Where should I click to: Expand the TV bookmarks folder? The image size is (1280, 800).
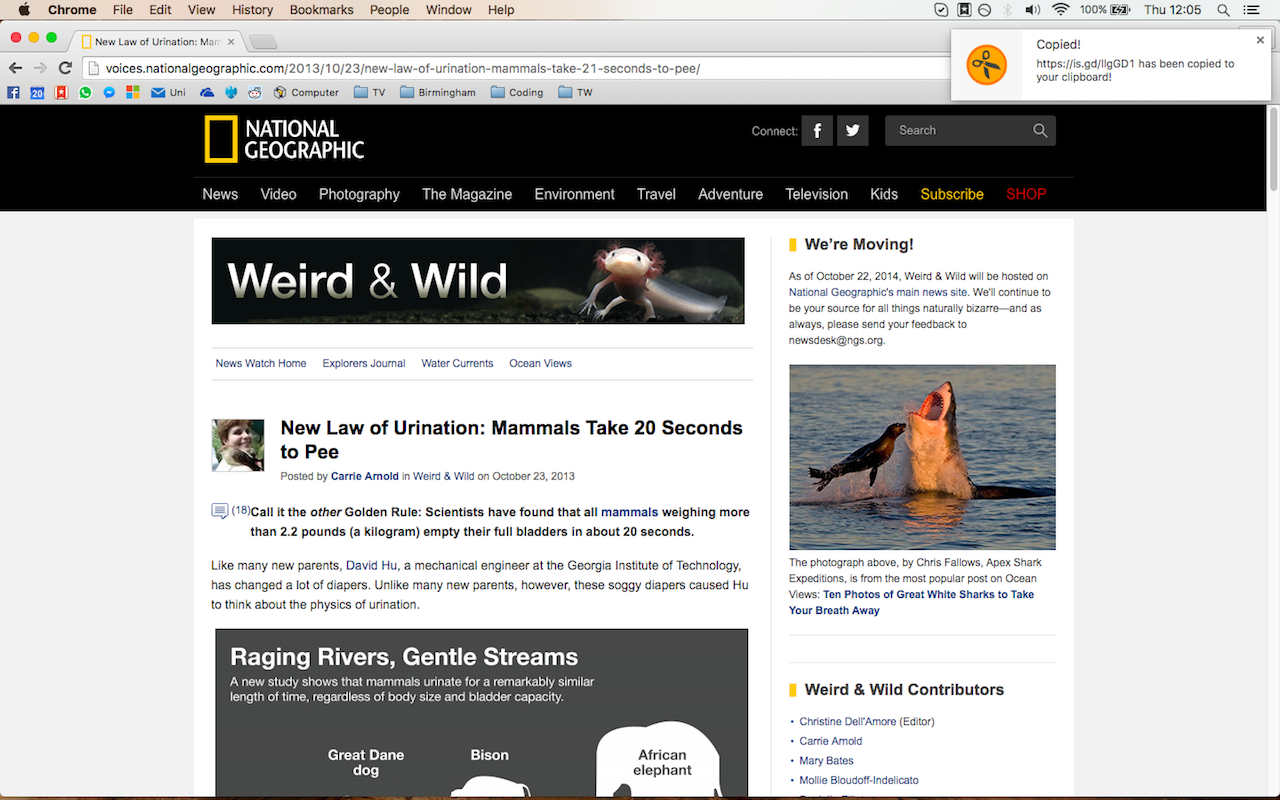pyautogui.click(x=369, y=92)
